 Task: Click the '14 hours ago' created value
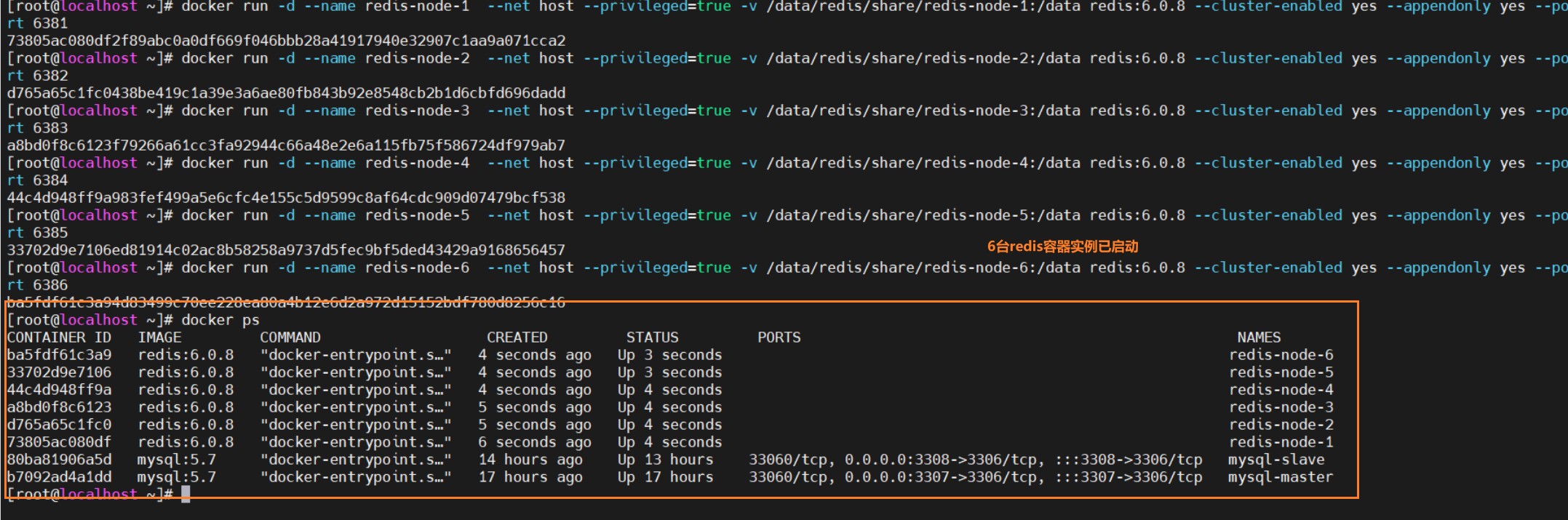530,460
